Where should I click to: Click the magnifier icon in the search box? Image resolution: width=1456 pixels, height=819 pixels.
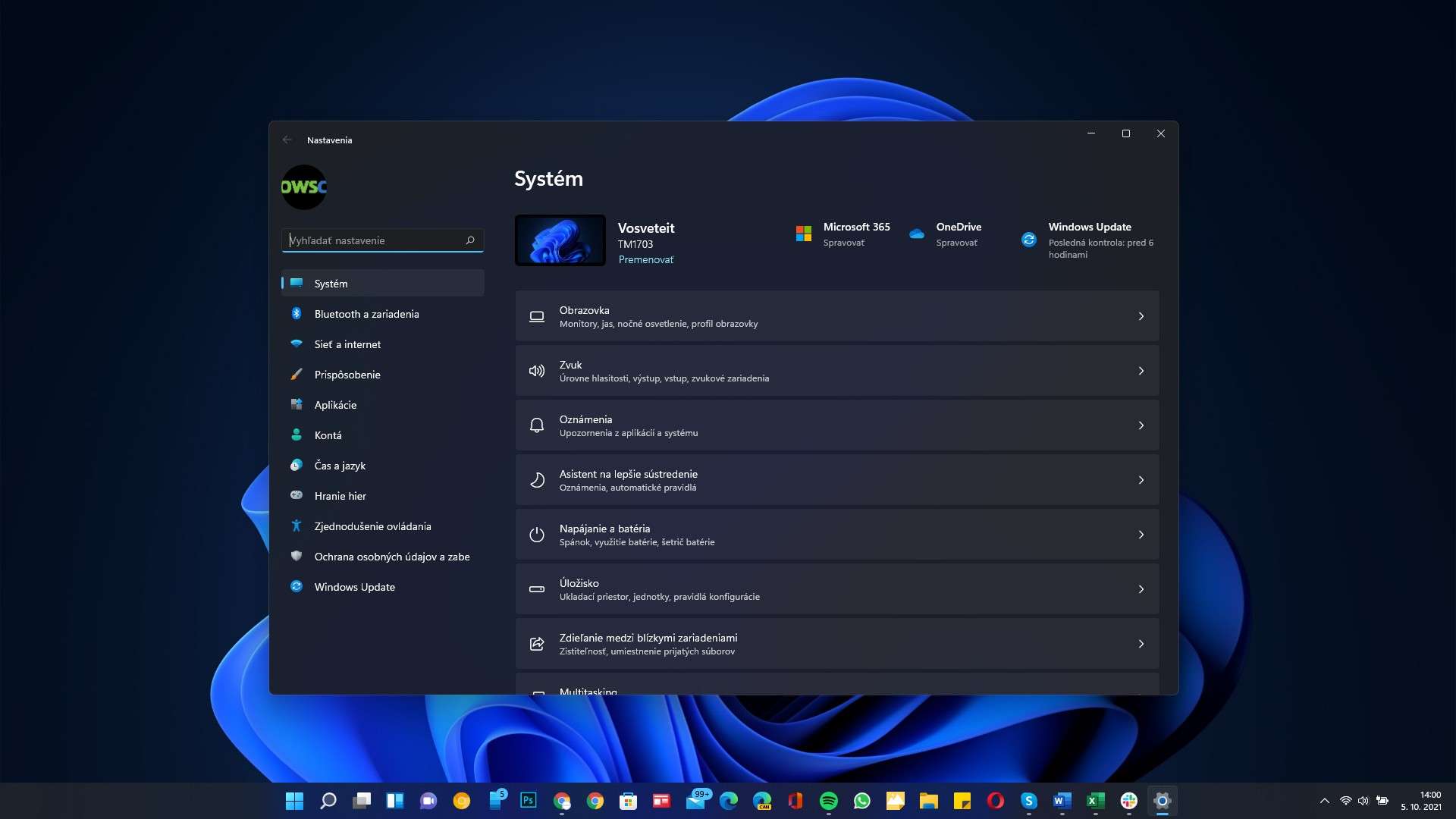click(x=470, y=240)
